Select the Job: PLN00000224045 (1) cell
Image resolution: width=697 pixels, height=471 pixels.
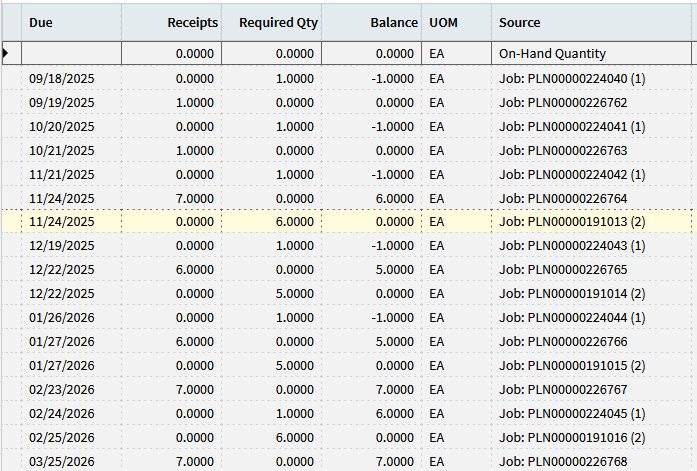coord(592,414)
